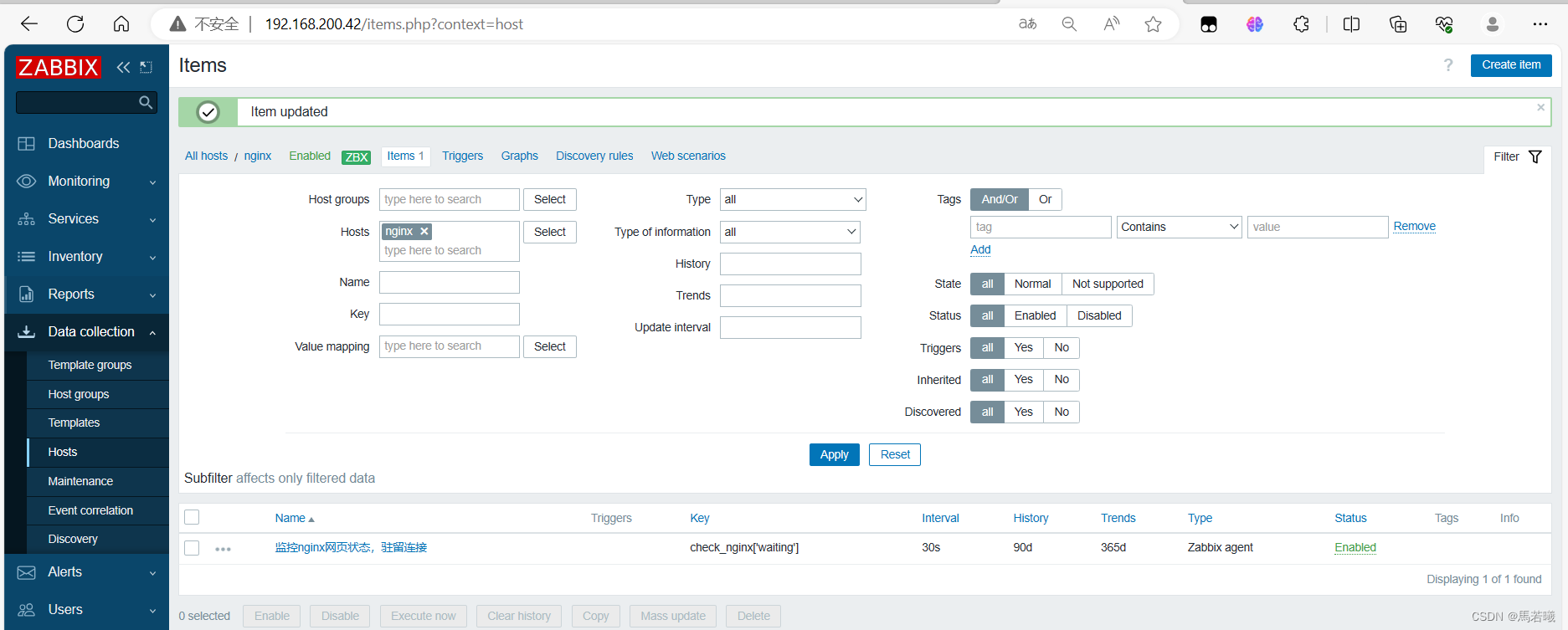This screenshot has height=630, width=1568.
Task: Open the Web scenarios tab
Action: pyautogui.click(x=688, y=156)
